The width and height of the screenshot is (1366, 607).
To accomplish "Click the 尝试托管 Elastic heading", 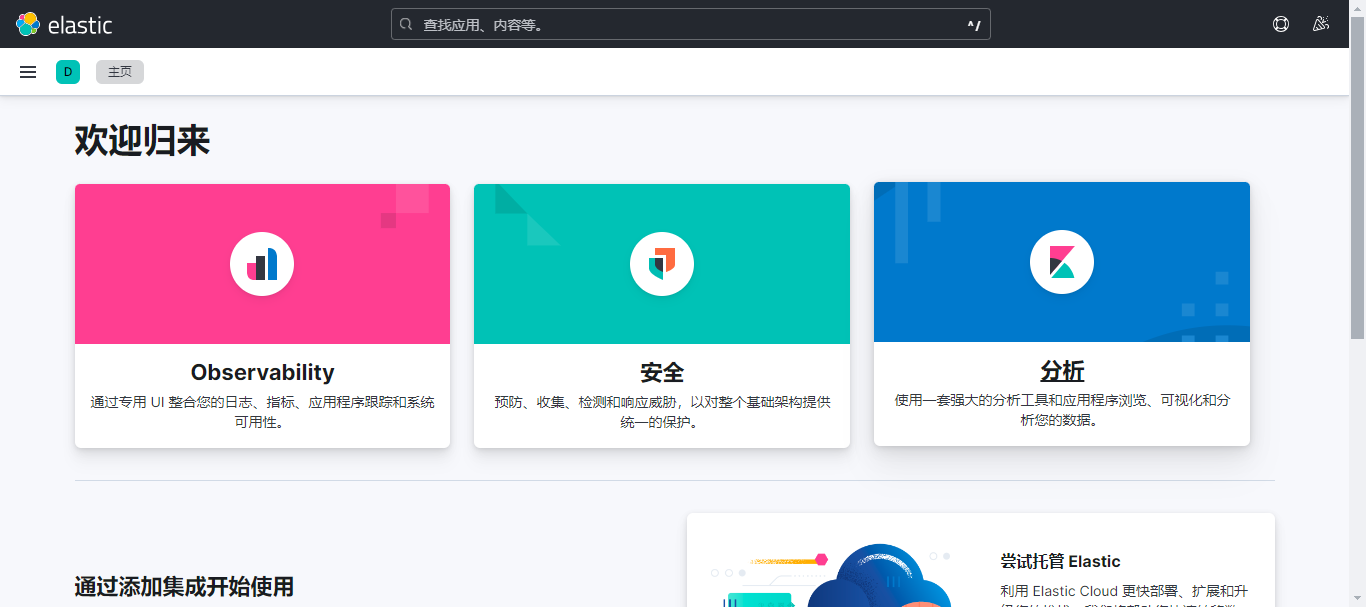I will pos(1060,561).
